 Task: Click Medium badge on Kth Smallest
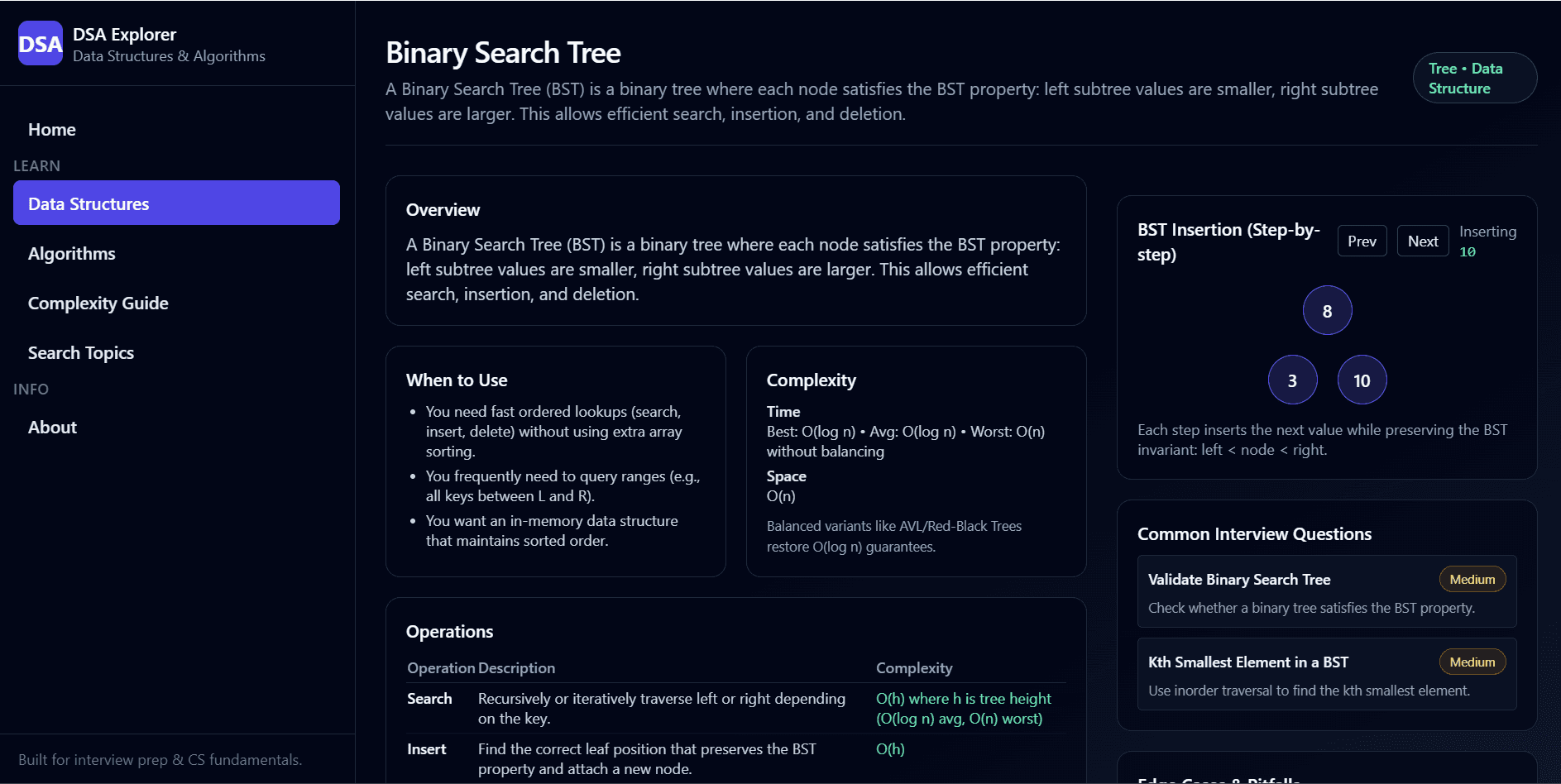[x=1472, y=662]
